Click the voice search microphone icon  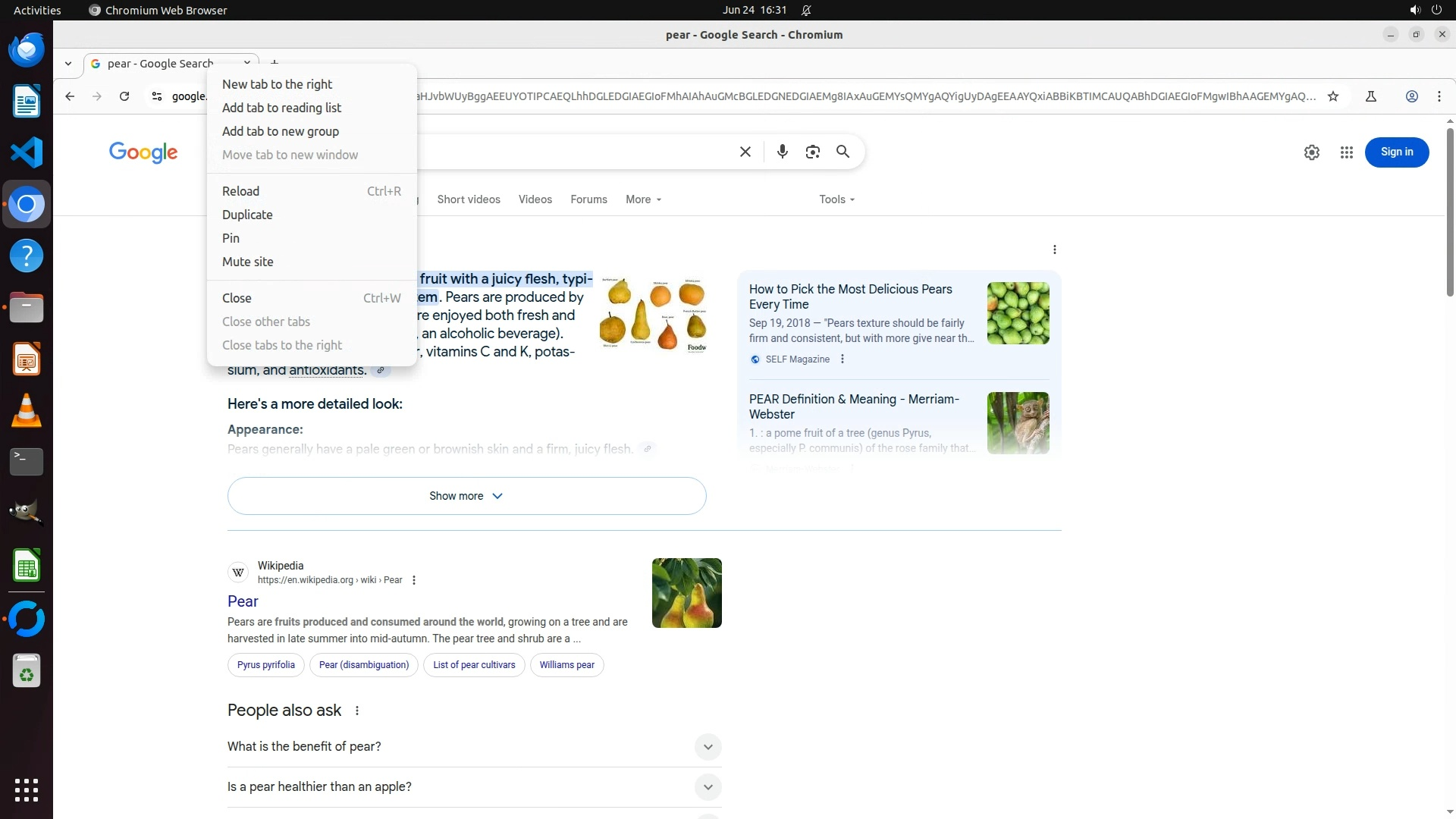click(782, 152)
